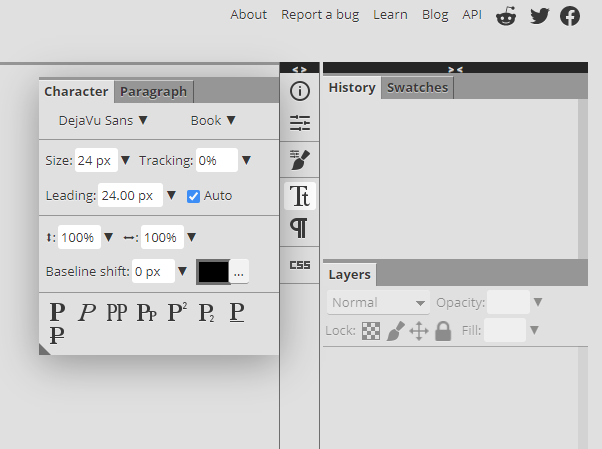602x449 pixels.
Task: Open the CSS panel icon
Action: 299,265
